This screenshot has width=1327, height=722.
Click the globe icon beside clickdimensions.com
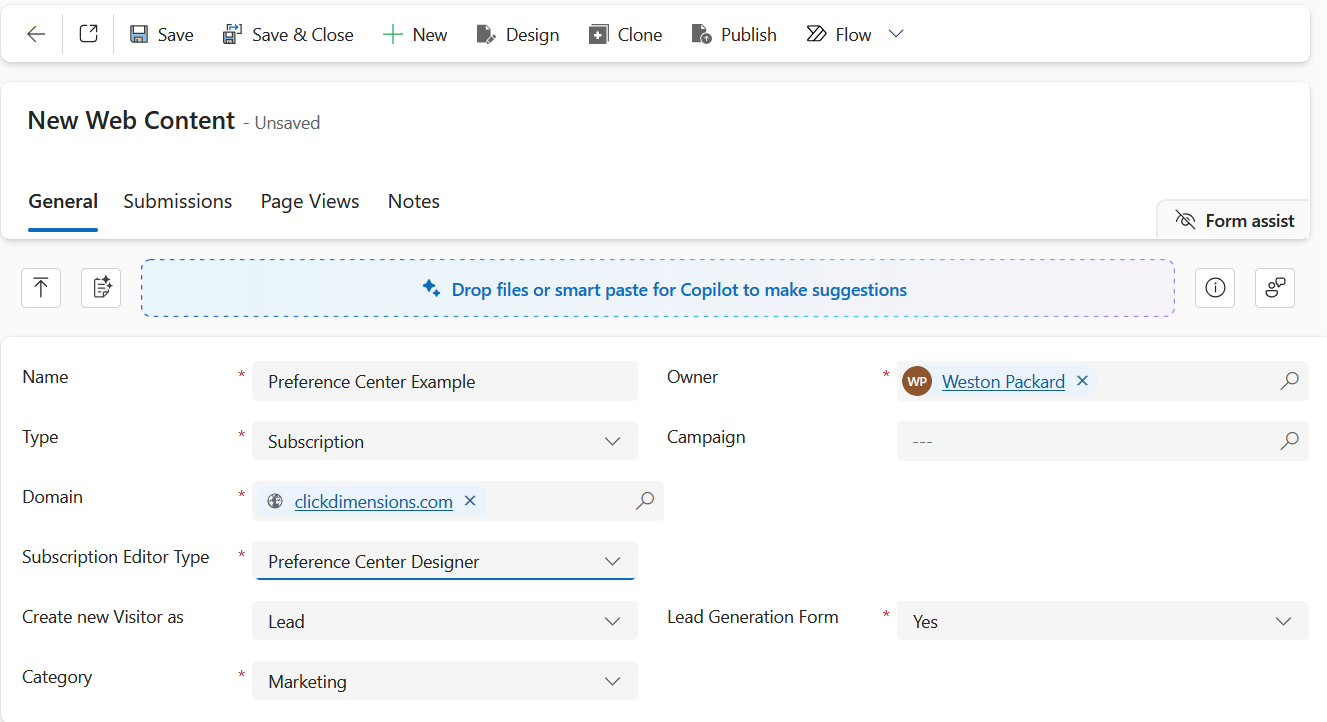click(276, 501)
